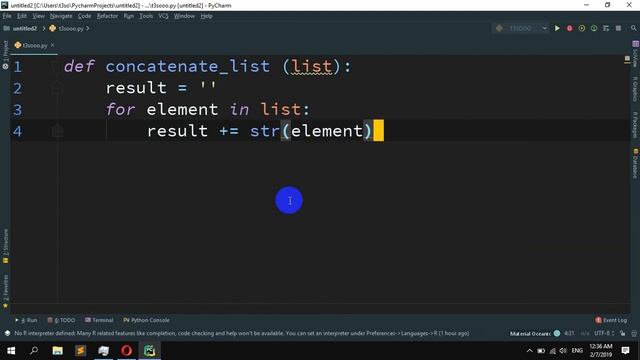This screenshot has width=640, height=360.
Task: Click the UTF-8 encoding selector
Action: (604, 333)
